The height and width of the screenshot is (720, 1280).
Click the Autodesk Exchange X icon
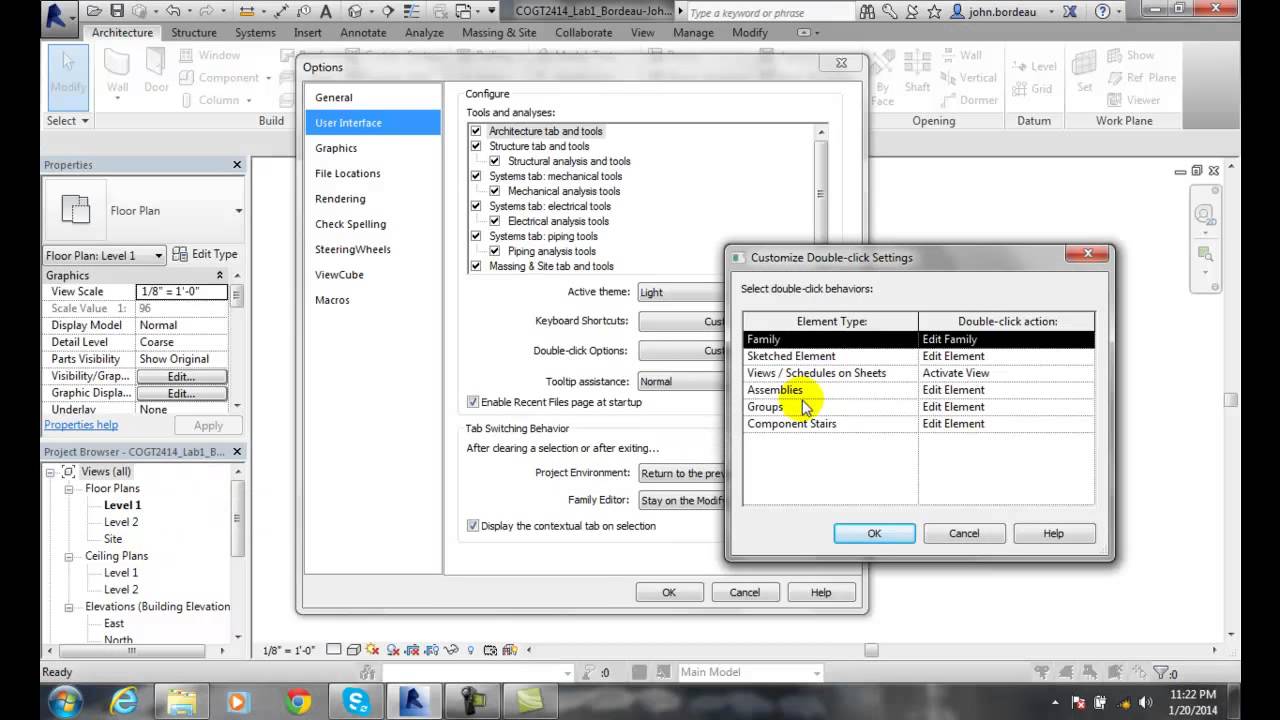coord(1069,12)
